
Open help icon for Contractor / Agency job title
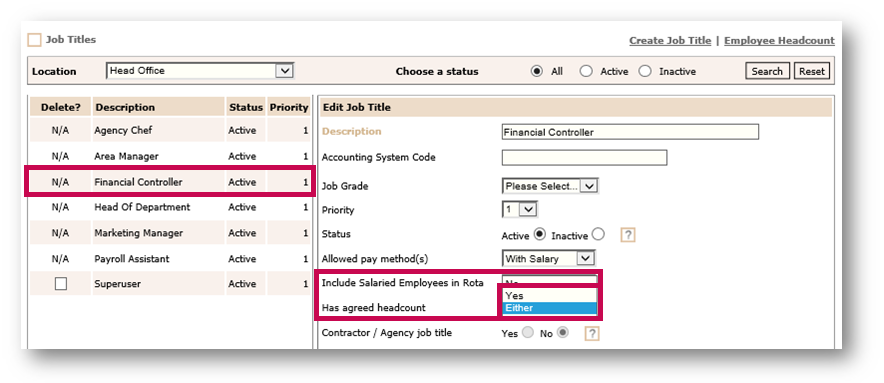click(592, 333)
